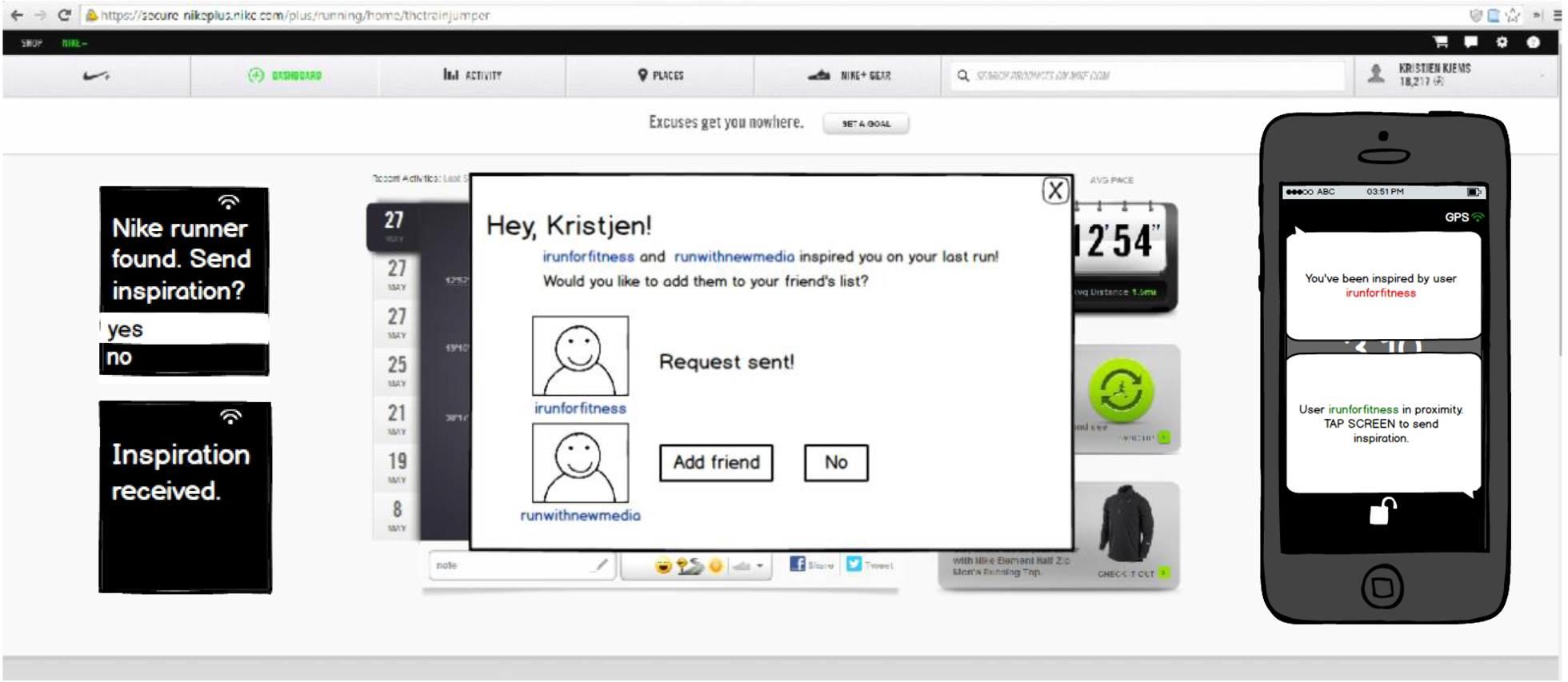The image size is (1568, 682).
Task: Tap the phone home button
Action: point(1382,588)
